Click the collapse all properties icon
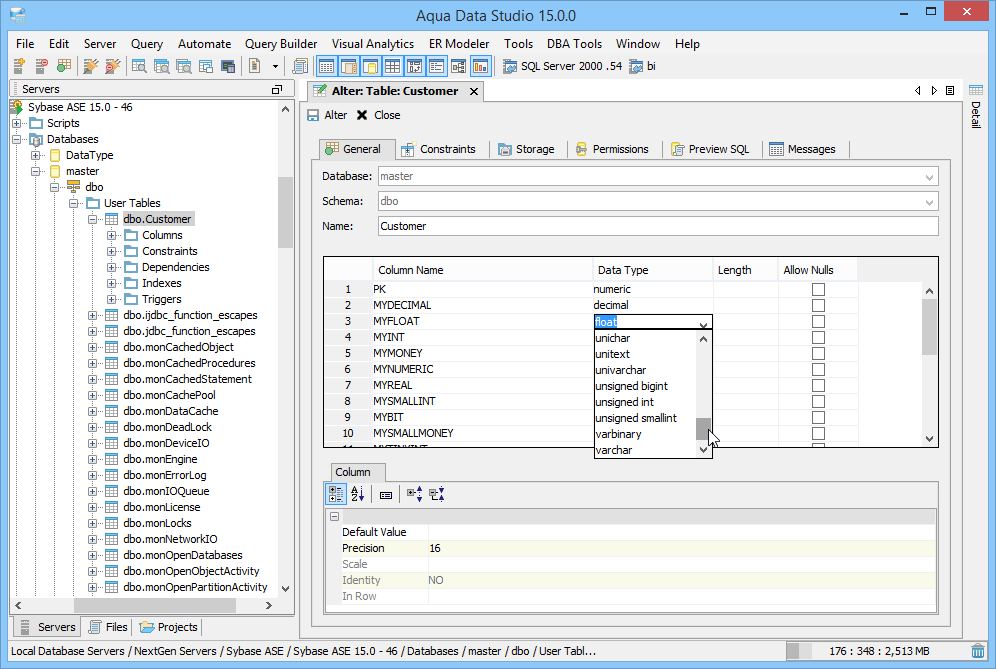 tap(437, 494)
